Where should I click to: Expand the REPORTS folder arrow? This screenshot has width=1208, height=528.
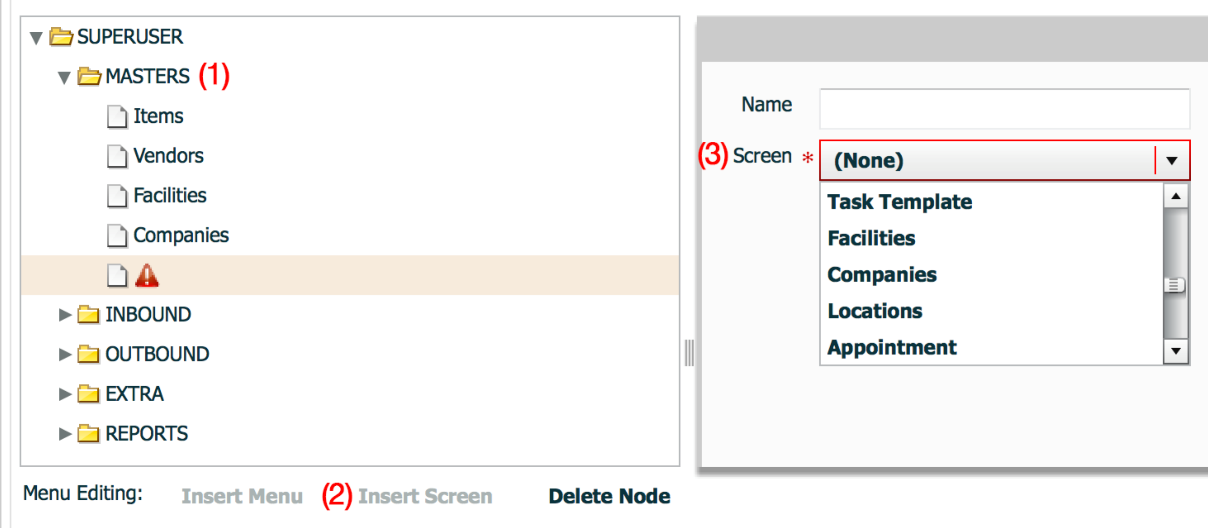click(65, 434)
